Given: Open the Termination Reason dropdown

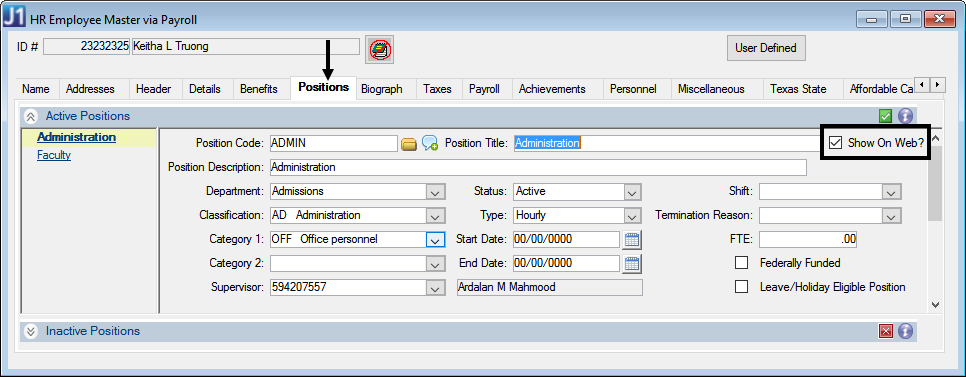Looking at the screenshot, I should coord(891,216).
